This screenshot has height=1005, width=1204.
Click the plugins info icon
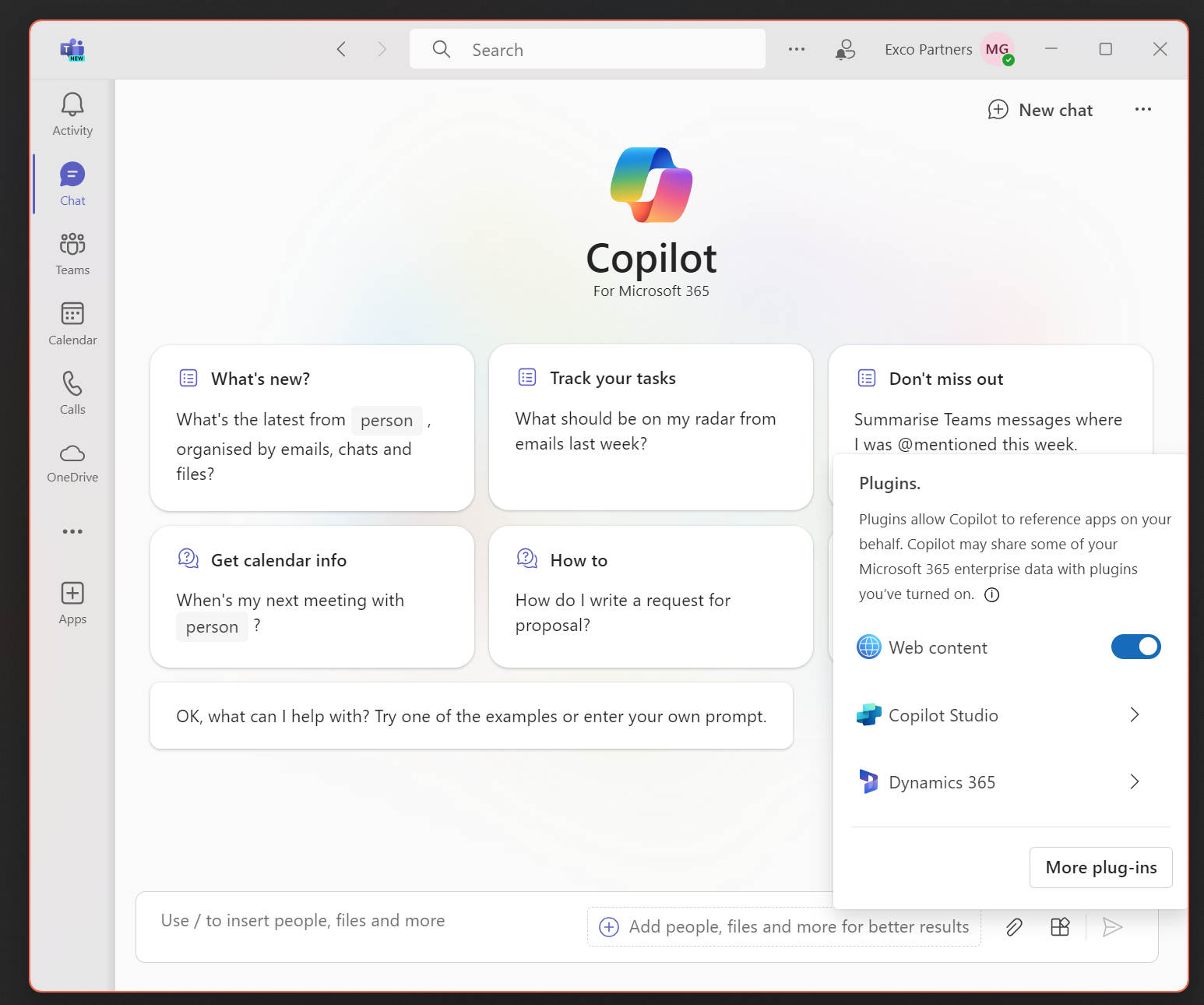point(992,595)
